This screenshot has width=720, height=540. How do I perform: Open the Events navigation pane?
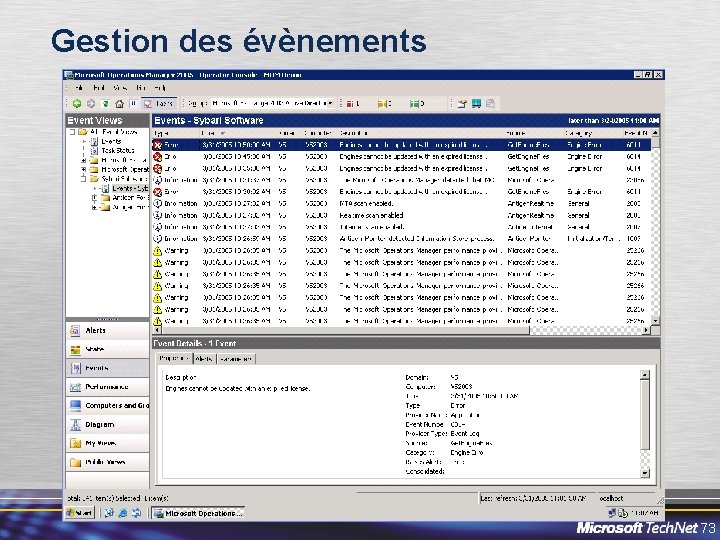[x=107, y=368]
